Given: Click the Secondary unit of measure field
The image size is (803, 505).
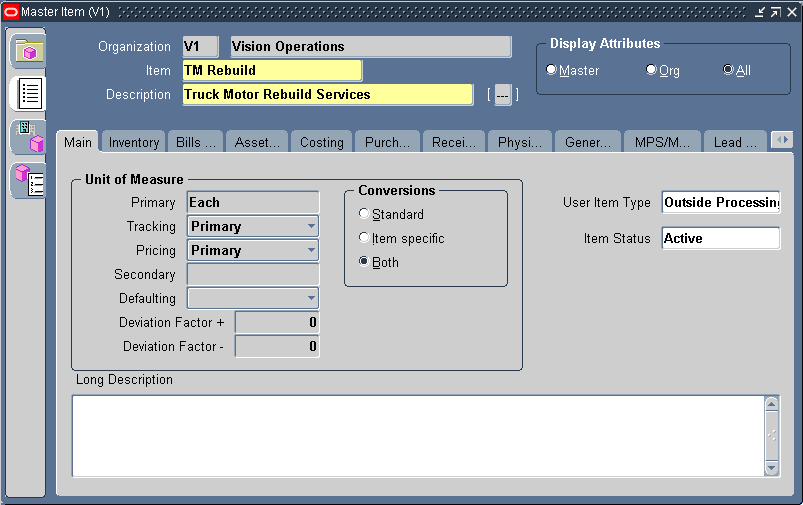Looking at the screenshot, I should pos(253,274).
